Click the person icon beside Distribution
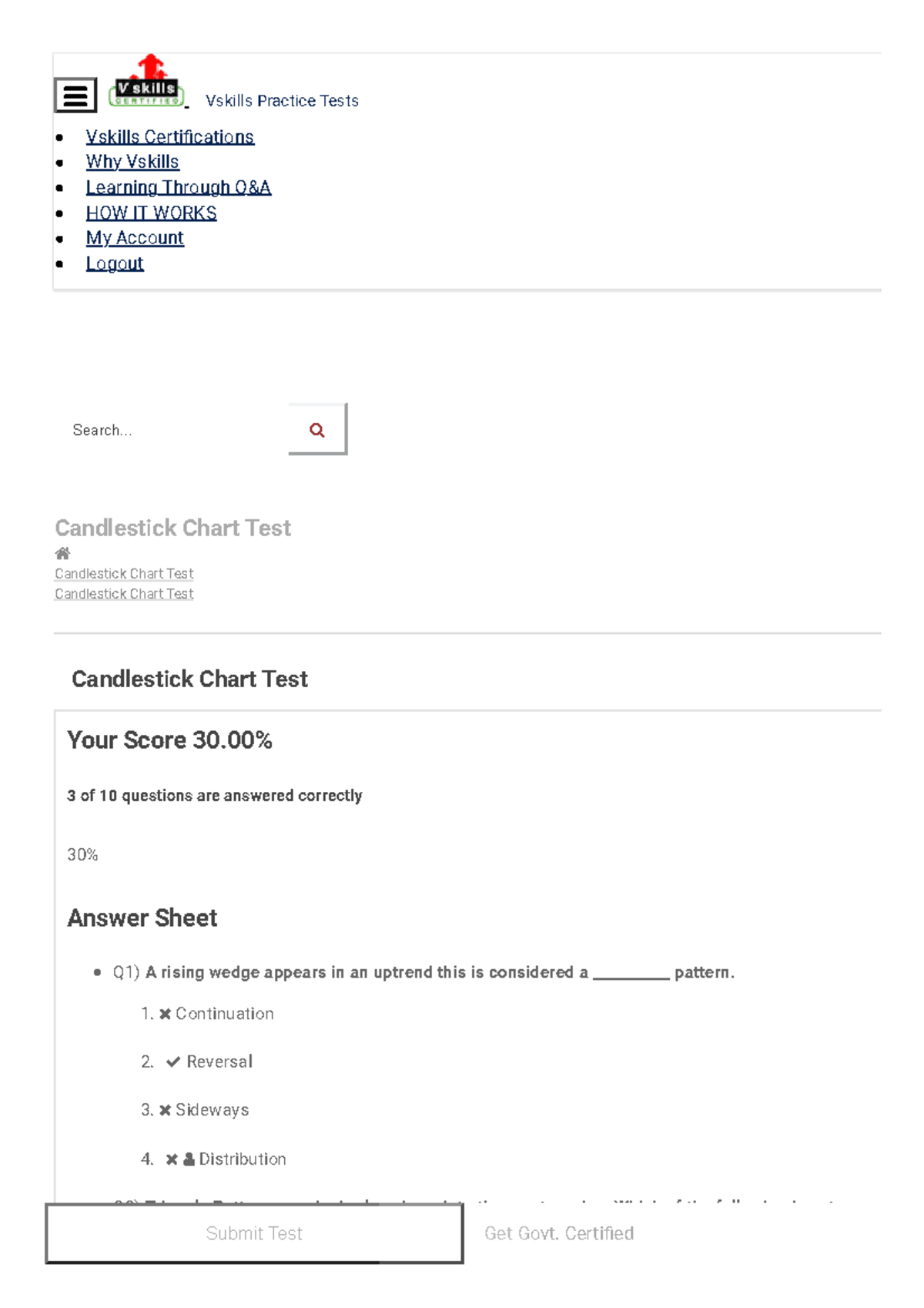The height and width of the screenshot is (1308, 924). point(189,1158)
